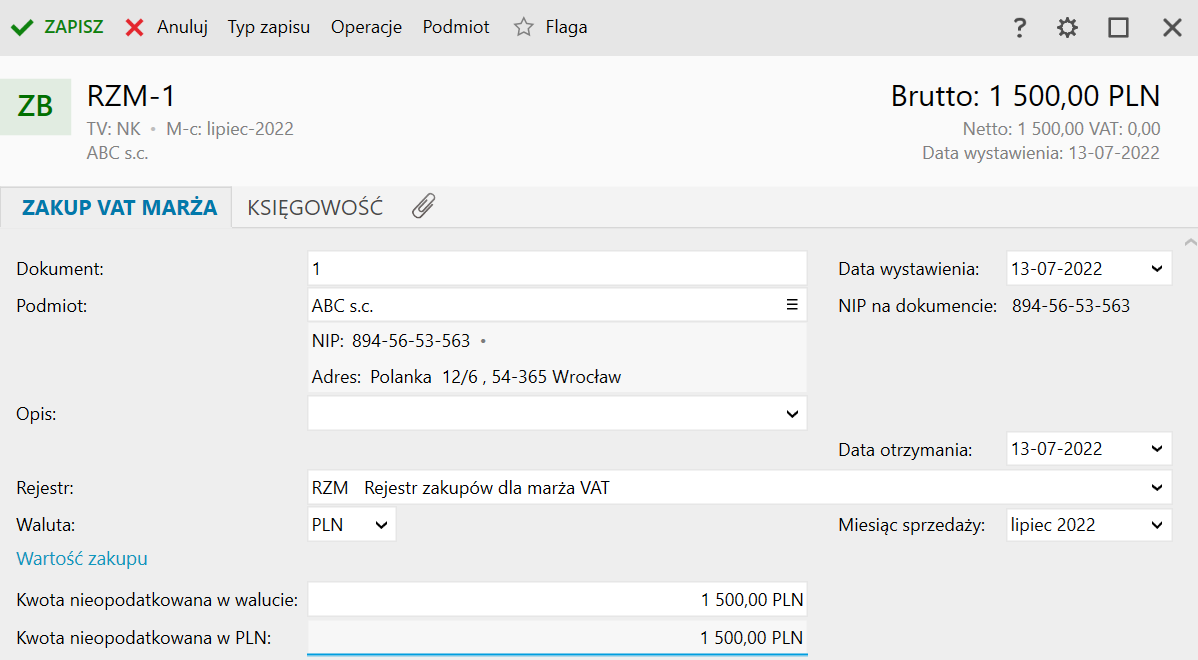Open the Operacje menu
The height and width of the screenshot is (660, 1198).
tap(366, 28)
